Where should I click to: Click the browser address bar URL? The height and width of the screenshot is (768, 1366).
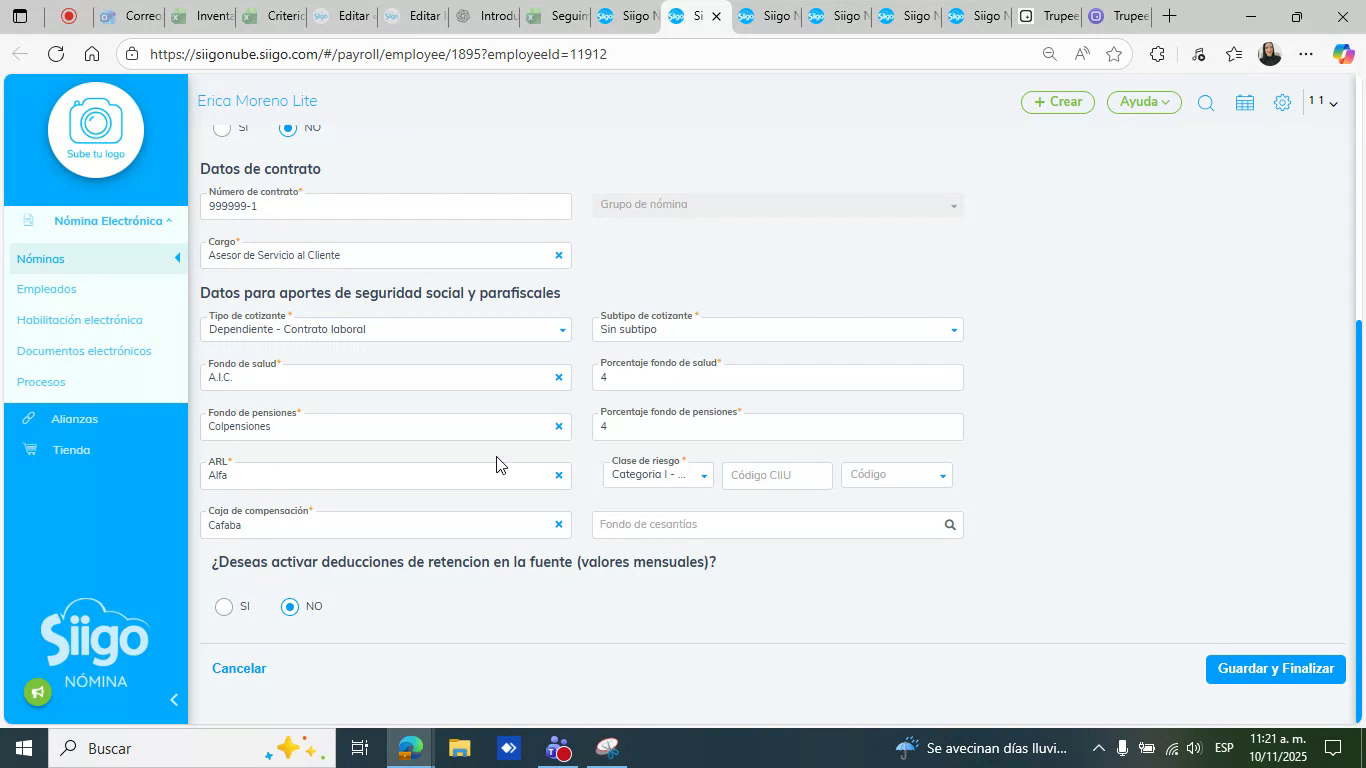click(x=378, y=54)
